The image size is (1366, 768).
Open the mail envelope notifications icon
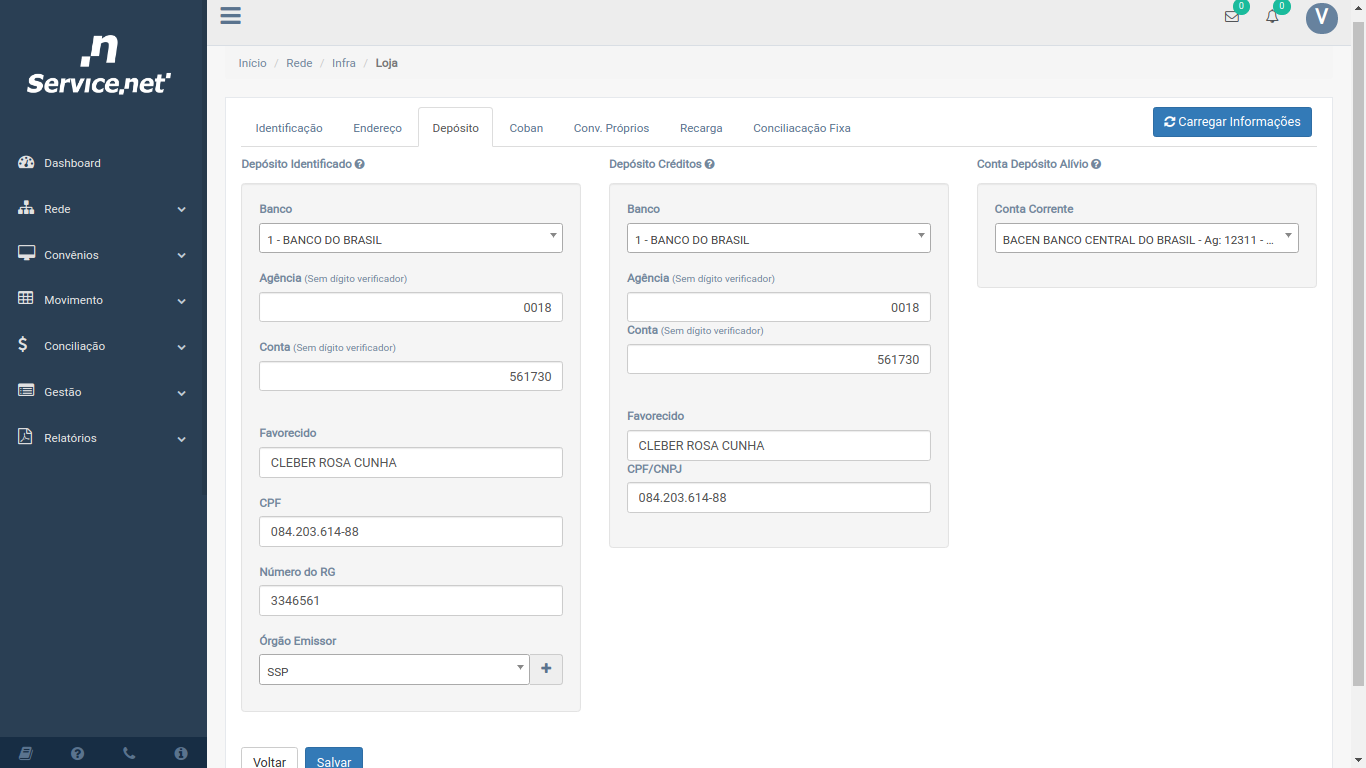click(x=1232, y=17)
